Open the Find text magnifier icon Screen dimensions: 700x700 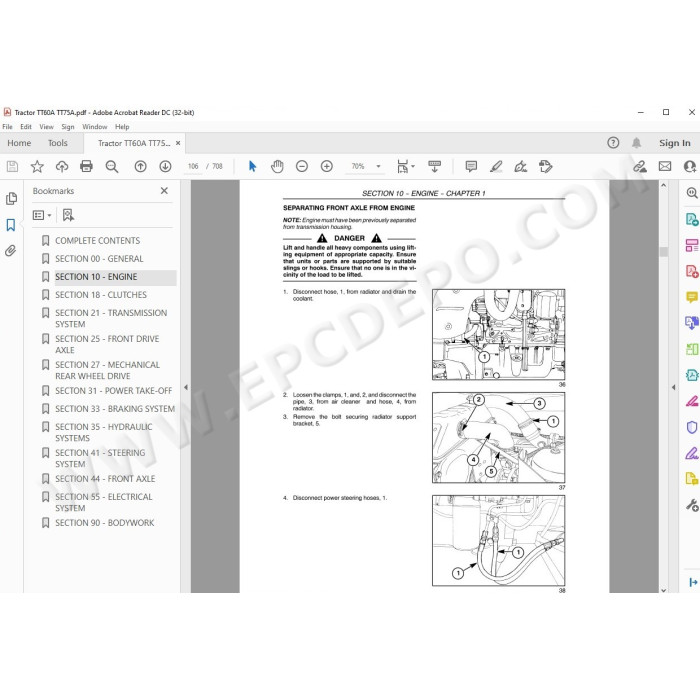112,167
